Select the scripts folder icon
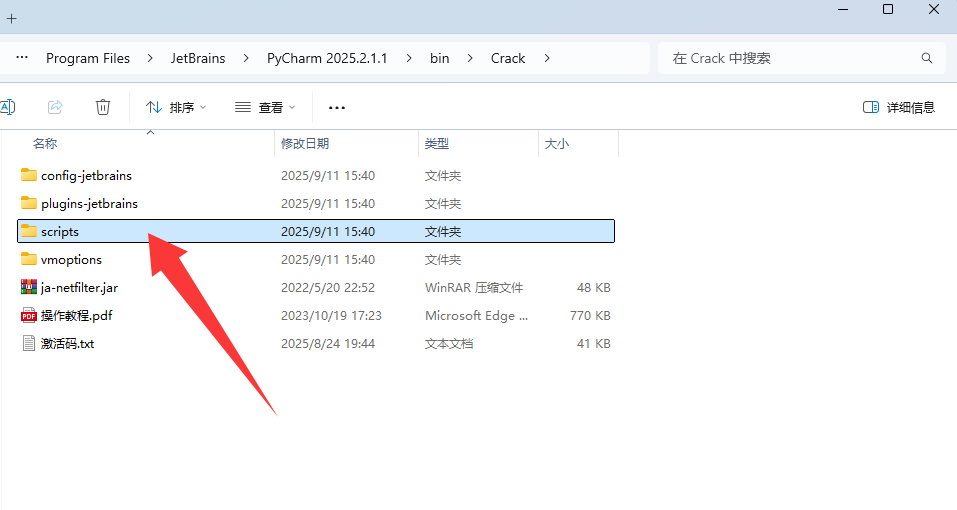The width and height of the screenshot is (957, 510). [x=29, y=231]
